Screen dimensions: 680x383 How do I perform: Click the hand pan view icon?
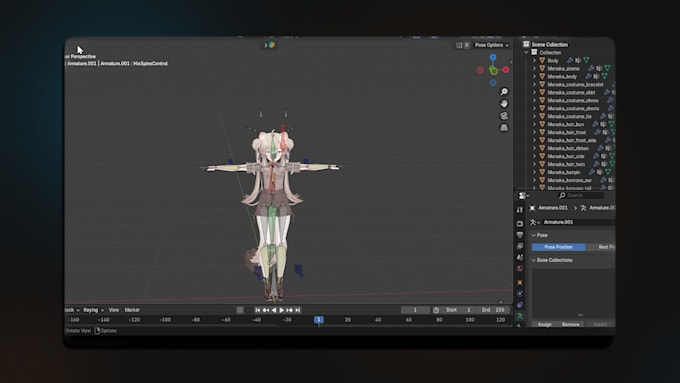pos(504,104)
